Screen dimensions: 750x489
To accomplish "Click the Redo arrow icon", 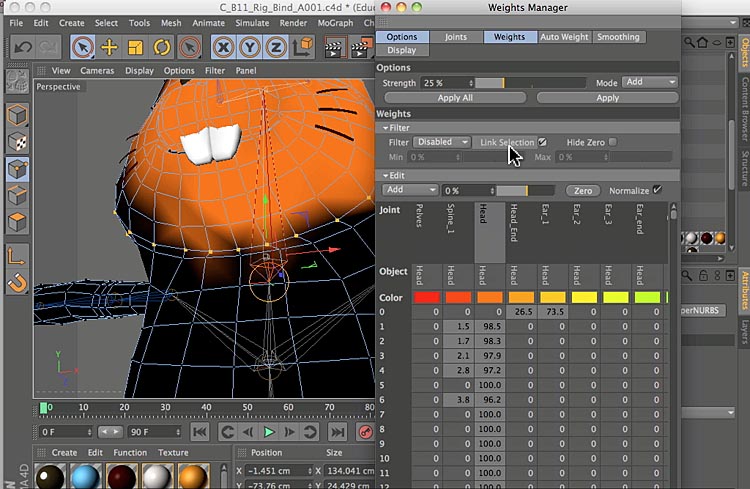I will tap(48, 47).
